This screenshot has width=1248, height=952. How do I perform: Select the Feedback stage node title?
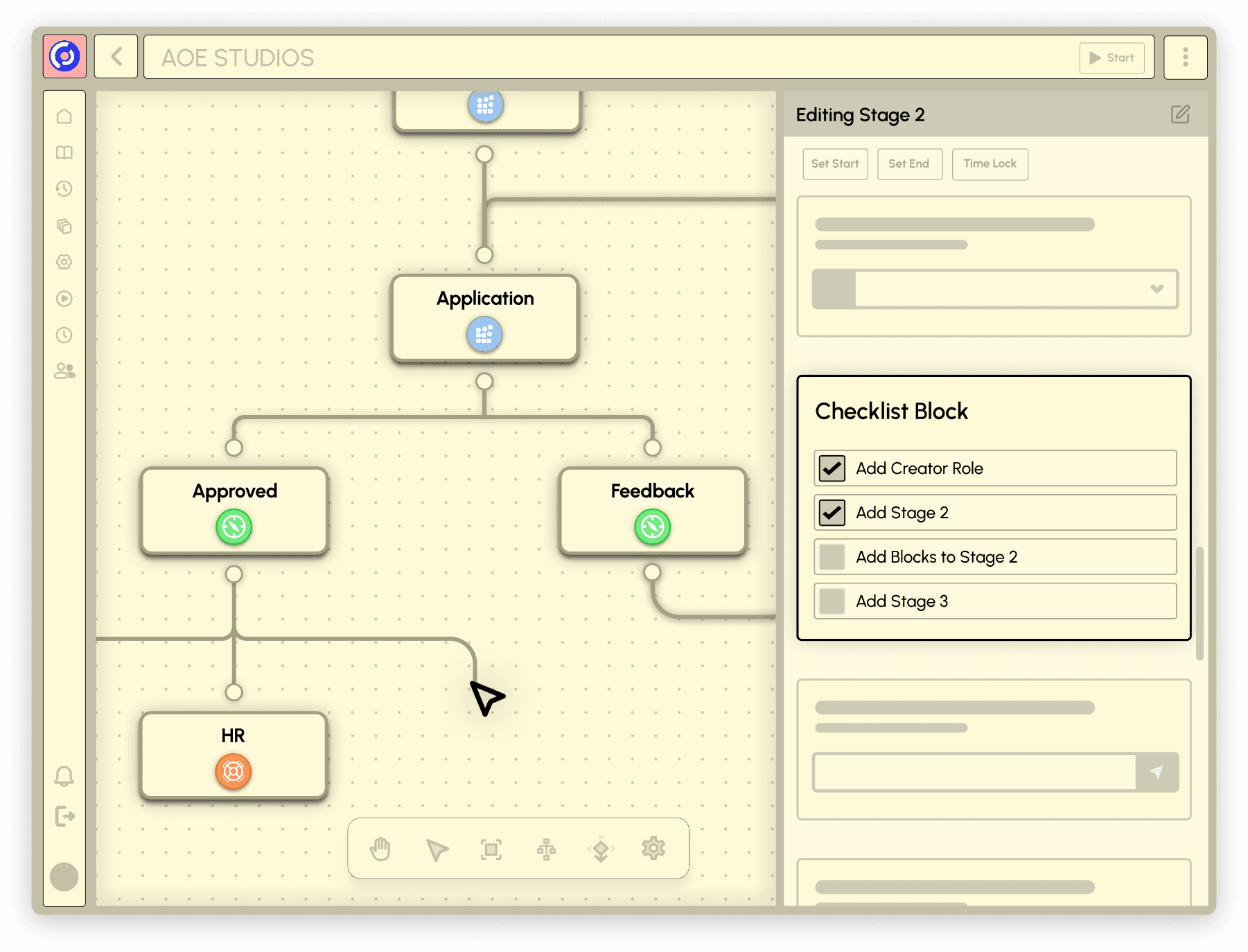tap(652, 491)
